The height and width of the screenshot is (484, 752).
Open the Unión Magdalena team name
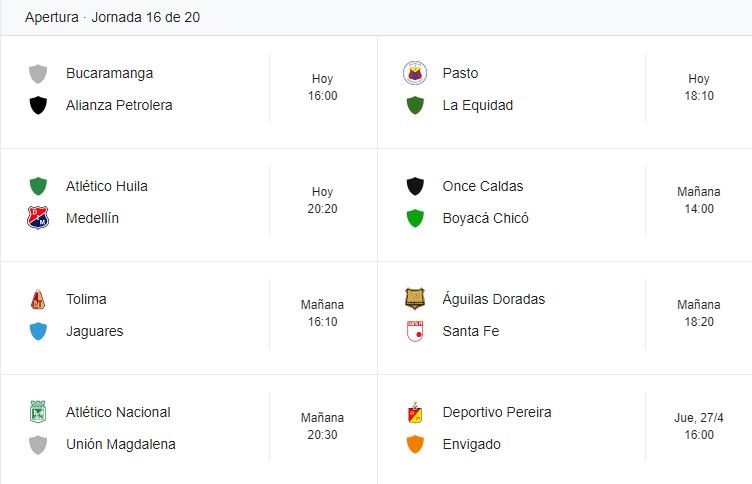click(121, 444)
